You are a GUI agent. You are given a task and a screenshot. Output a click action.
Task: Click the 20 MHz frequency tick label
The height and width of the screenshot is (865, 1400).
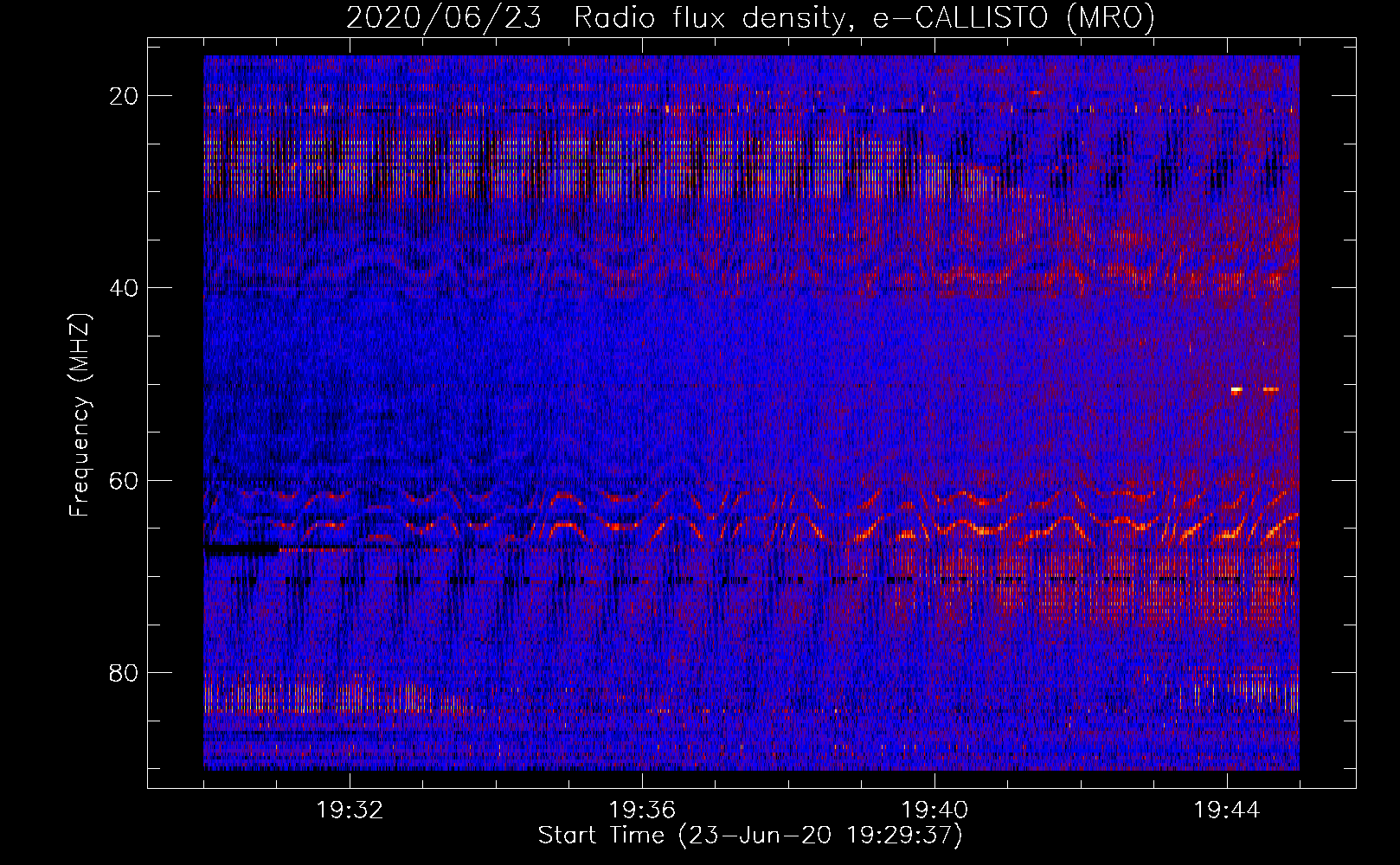[124, 96]
